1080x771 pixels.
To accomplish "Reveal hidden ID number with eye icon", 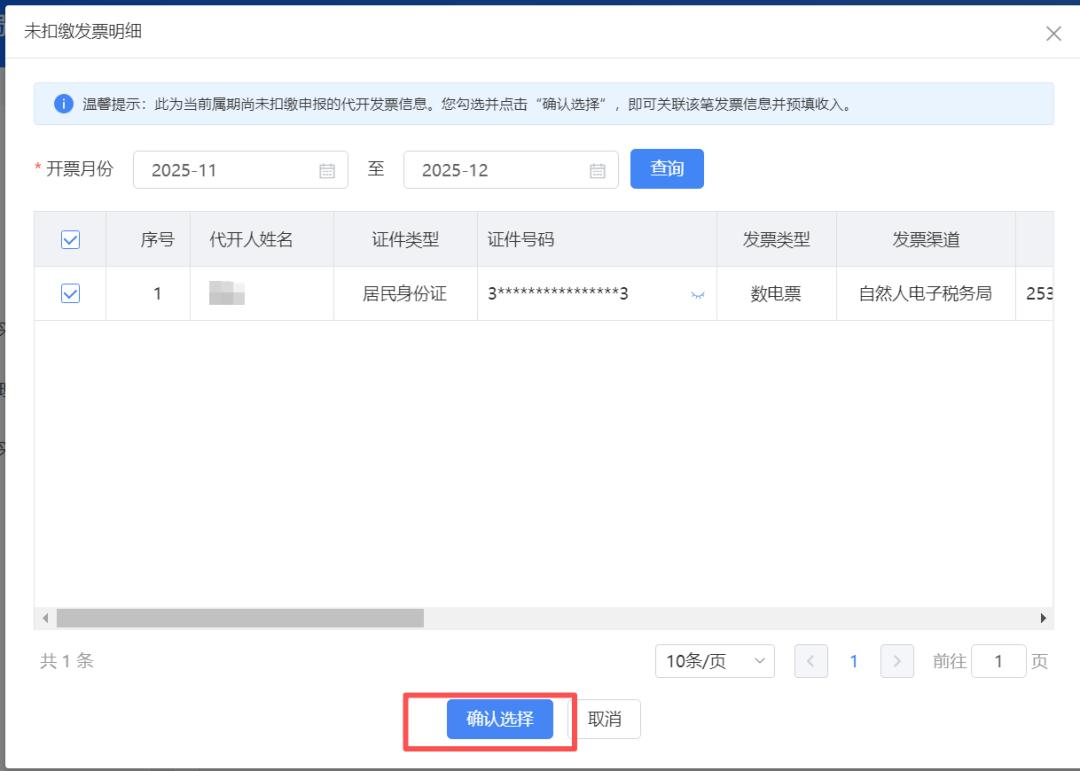I will [698, 295].
